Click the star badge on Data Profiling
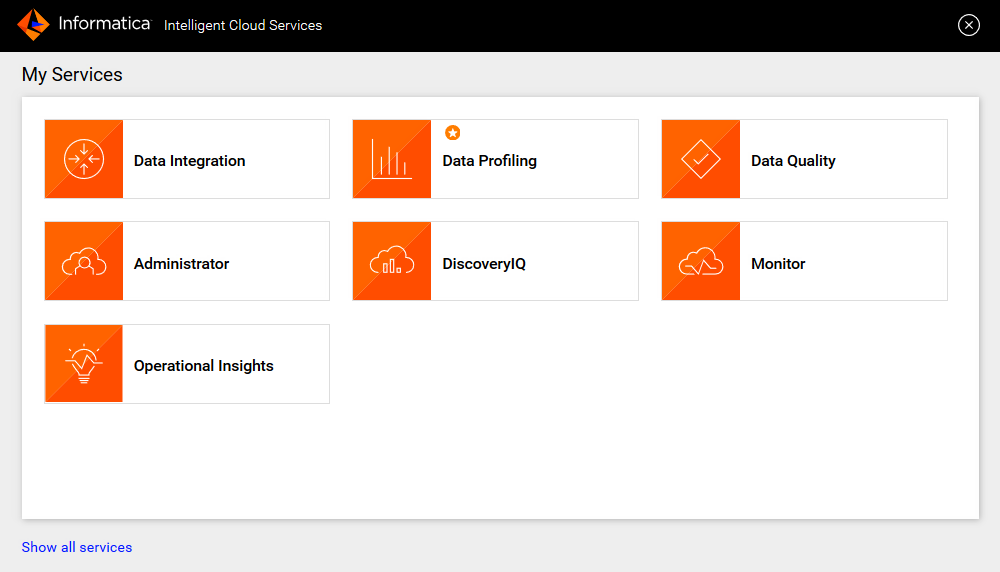1000x572 pixels. click(453, 133)
